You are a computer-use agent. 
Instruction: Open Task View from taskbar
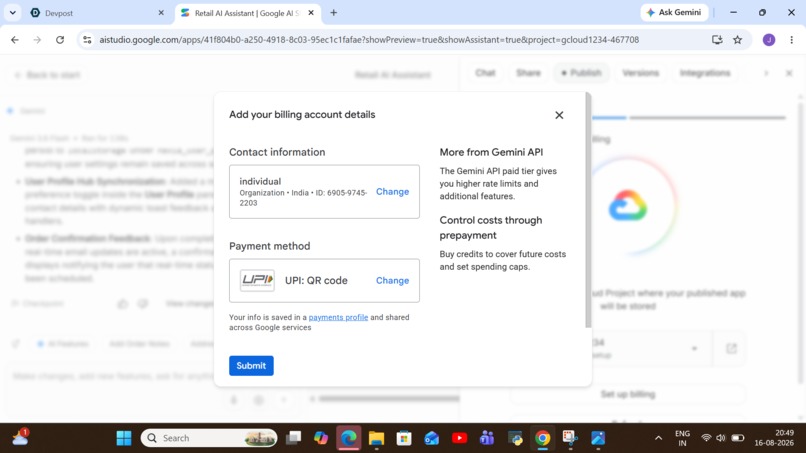294,438
